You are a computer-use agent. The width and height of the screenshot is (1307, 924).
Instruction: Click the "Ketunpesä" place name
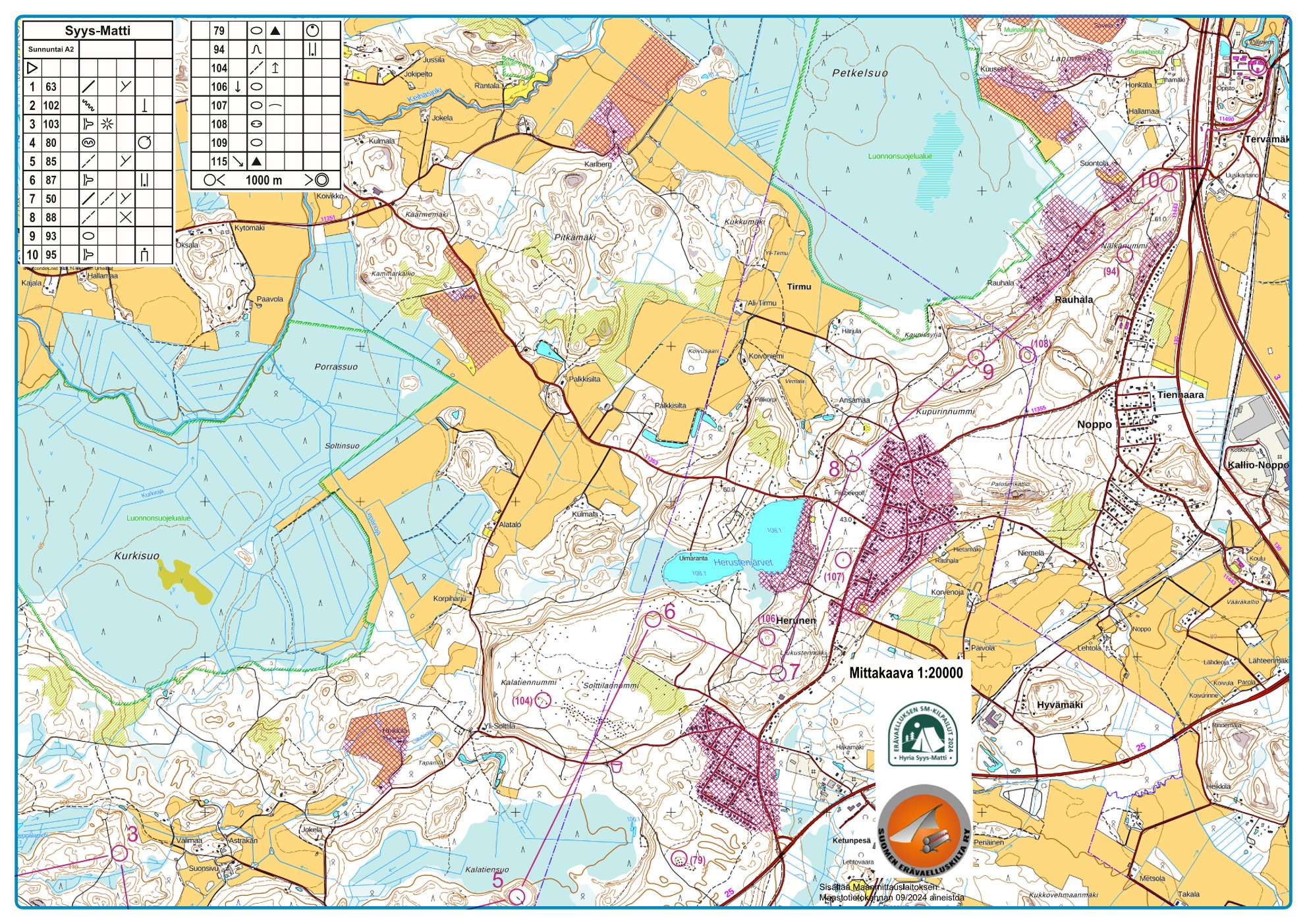click(x=851, y=841)
